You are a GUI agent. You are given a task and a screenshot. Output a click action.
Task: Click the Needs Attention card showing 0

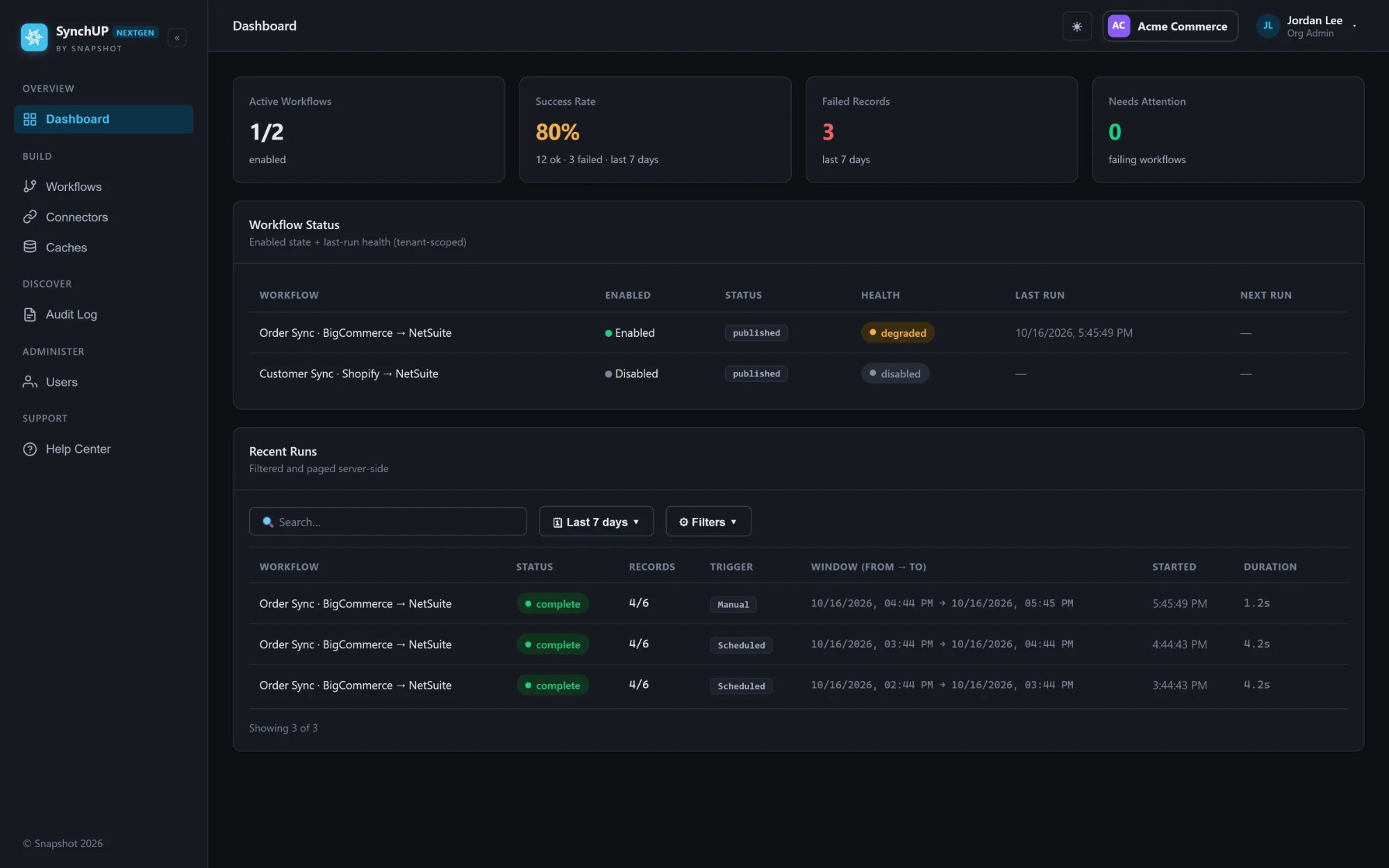[1228, 130]
